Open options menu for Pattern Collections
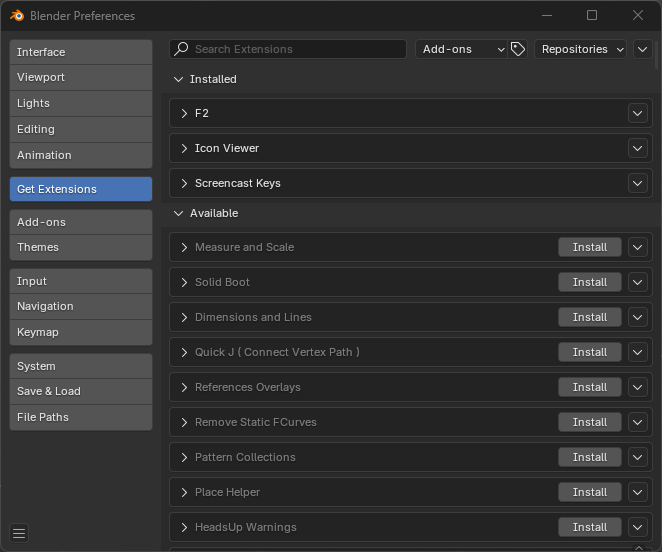Screen dimensions: 662x552 click(x=638, y=457)
